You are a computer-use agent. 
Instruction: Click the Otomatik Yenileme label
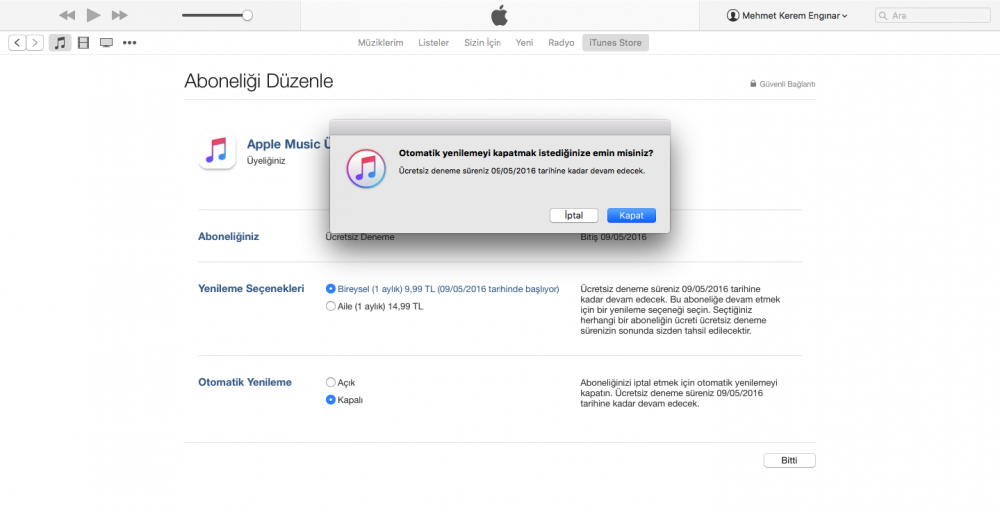click(245, 383)
